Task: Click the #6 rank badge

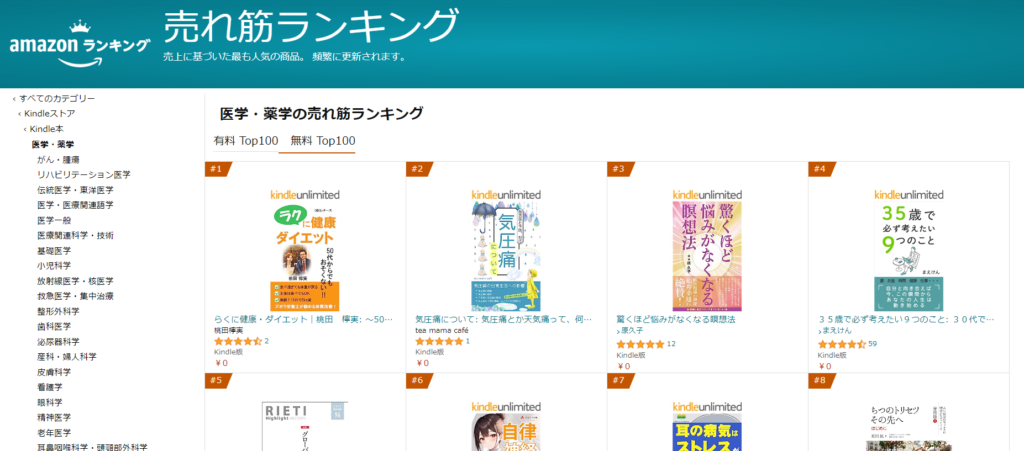Action: [417, 381]
